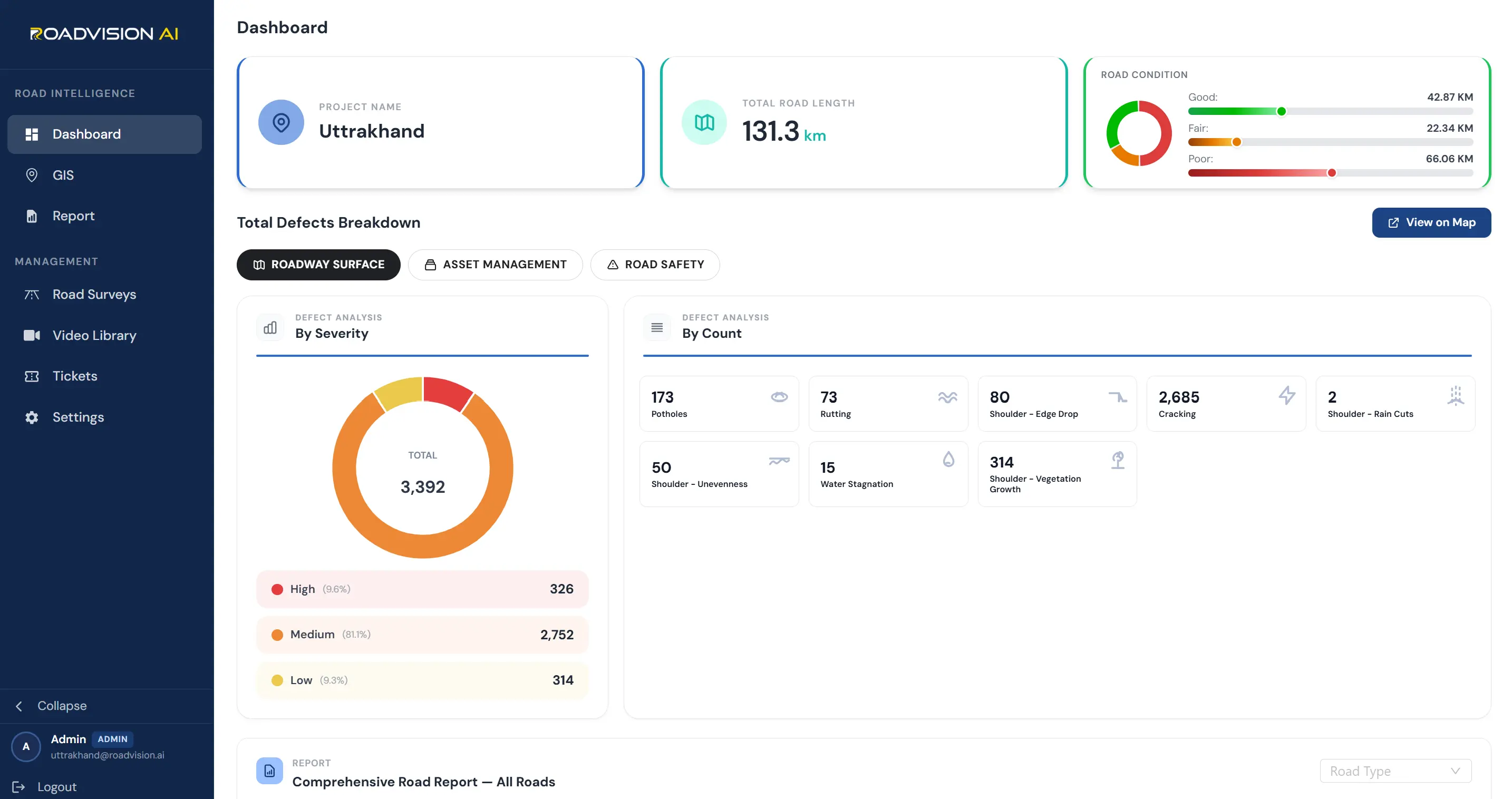
Task: Click the Poor condition slider handle
Action: click(x=1332, y=172)
